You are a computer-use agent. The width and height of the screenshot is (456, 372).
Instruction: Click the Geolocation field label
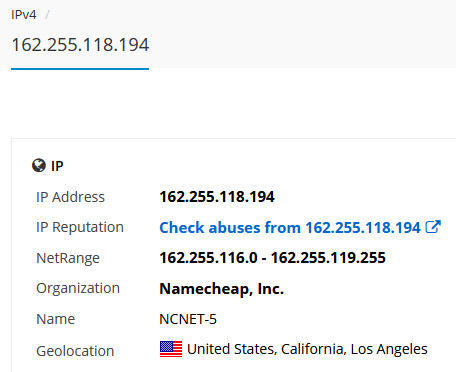click(x=75, y=351)
